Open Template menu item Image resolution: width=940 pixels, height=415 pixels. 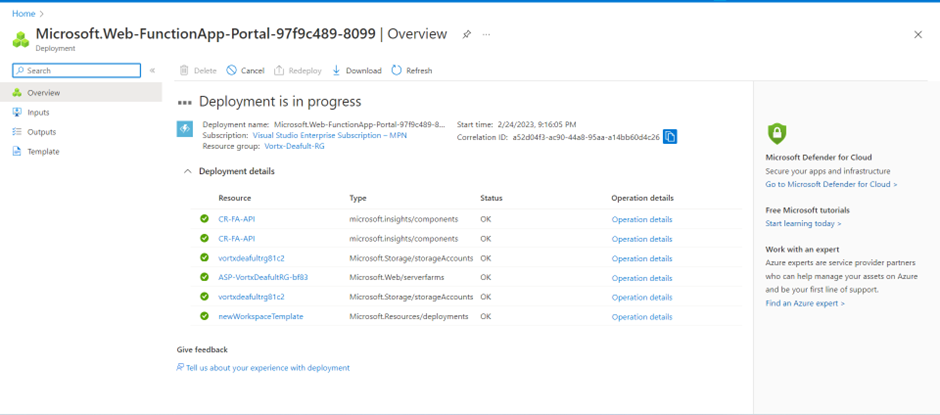(x=81, y=152)
